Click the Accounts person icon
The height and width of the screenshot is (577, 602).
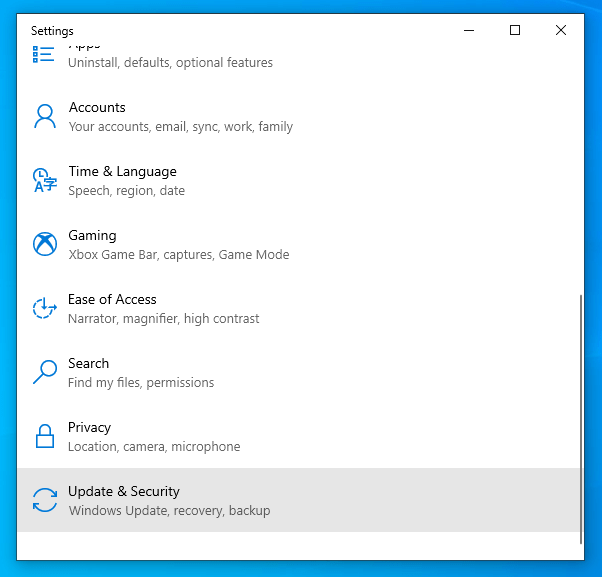click(x=44, y=117)
